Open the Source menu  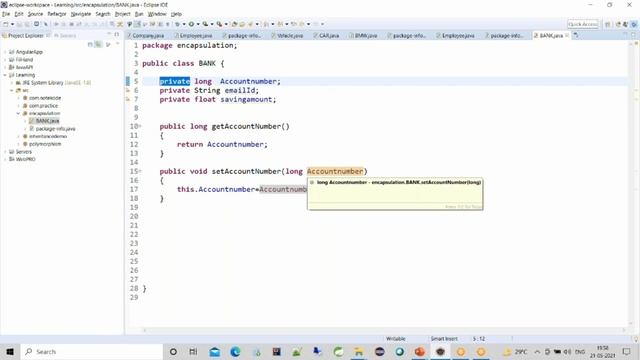[35, 14]
